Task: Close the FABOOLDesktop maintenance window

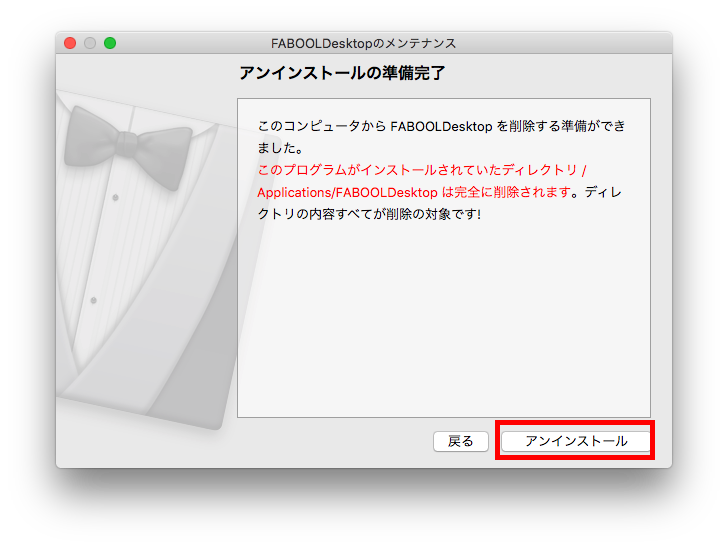Action: click(x=70, y=43)
